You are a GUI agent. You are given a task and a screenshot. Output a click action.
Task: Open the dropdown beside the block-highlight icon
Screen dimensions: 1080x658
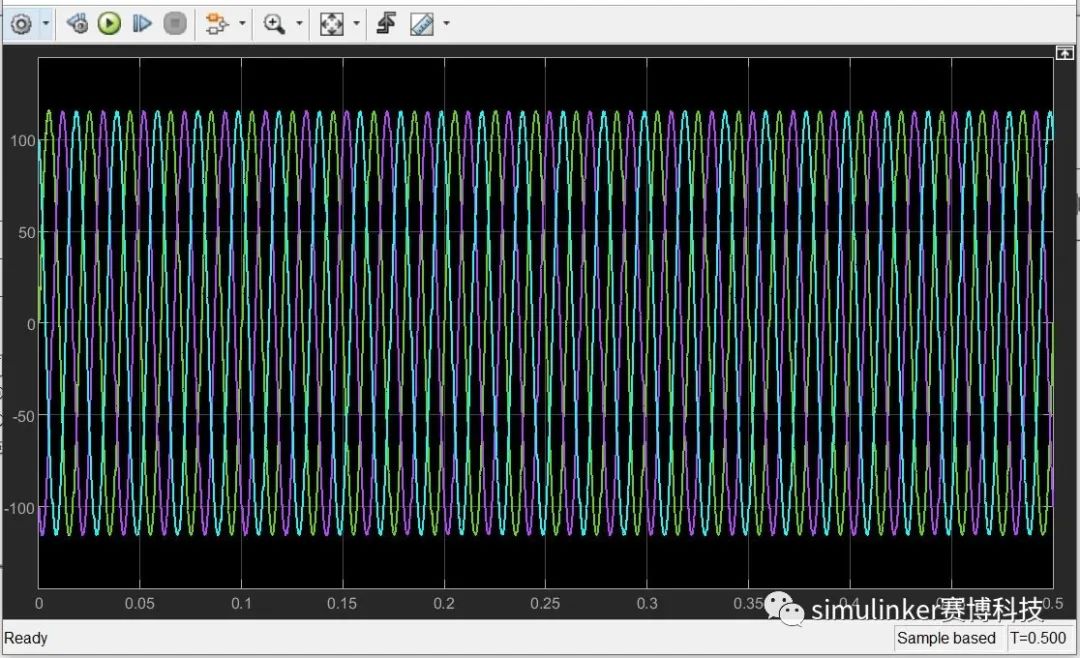pyautogui.click(x=240, y=24)
